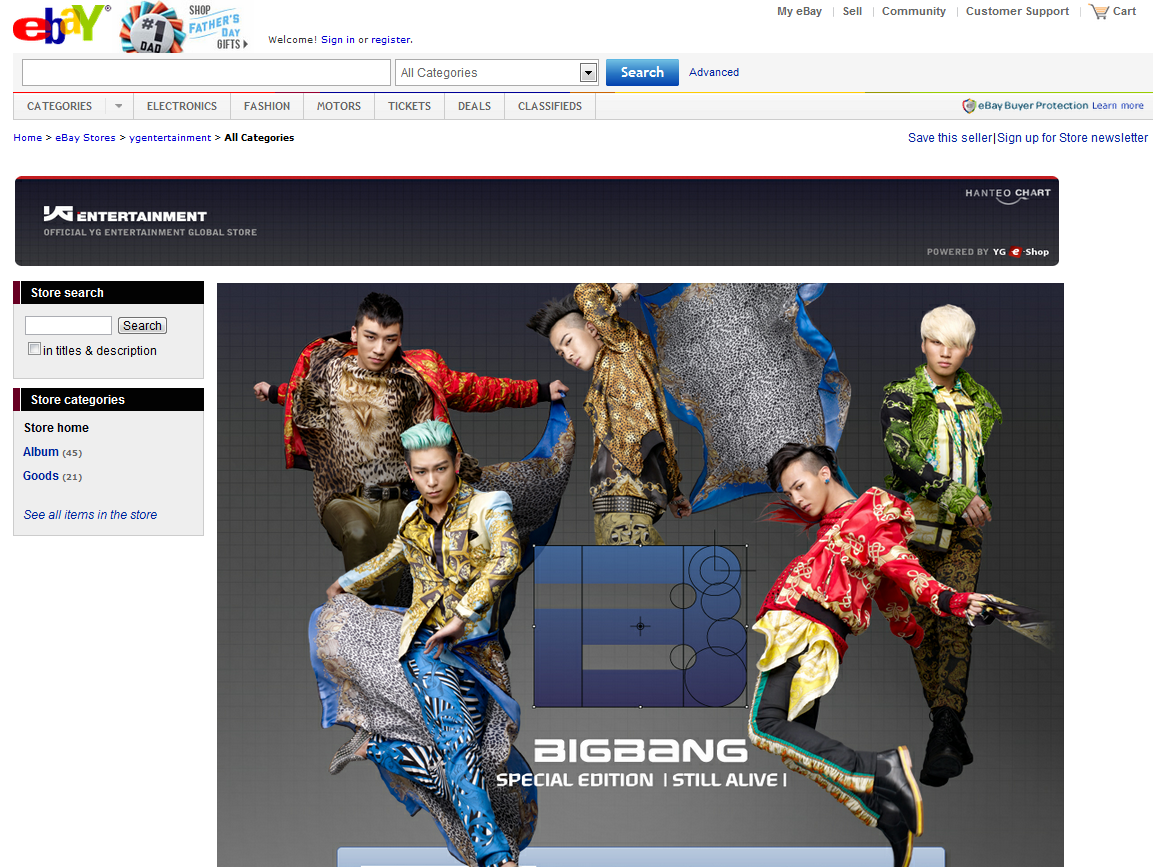
Task: Open Store home category
Action: click(x=57, y=428)
